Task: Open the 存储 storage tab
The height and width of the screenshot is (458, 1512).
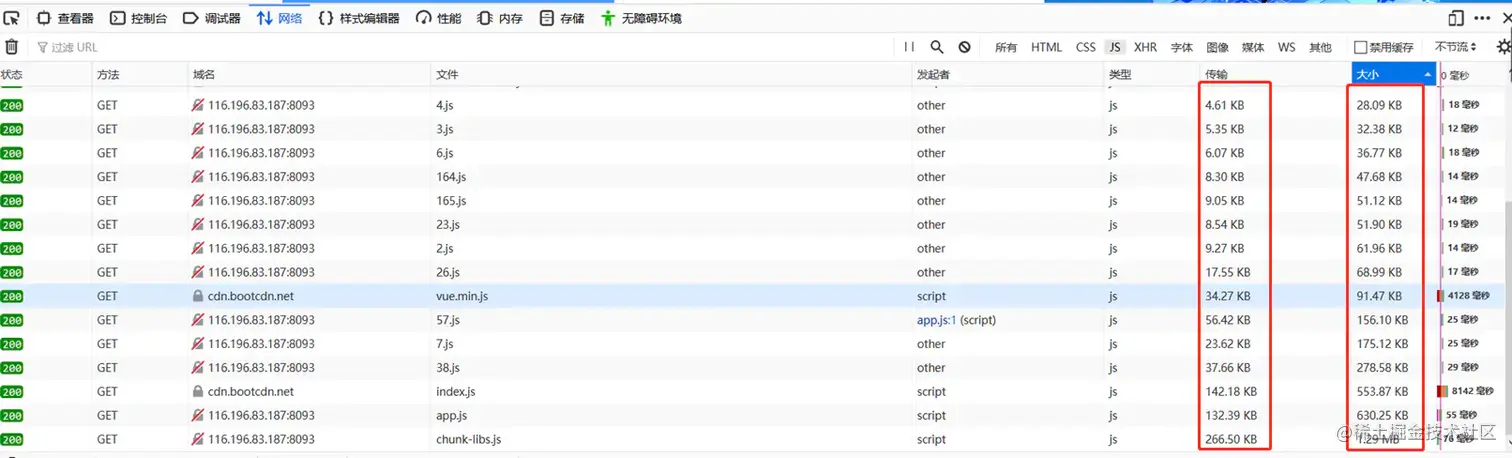Action: [x=562, y=18]
